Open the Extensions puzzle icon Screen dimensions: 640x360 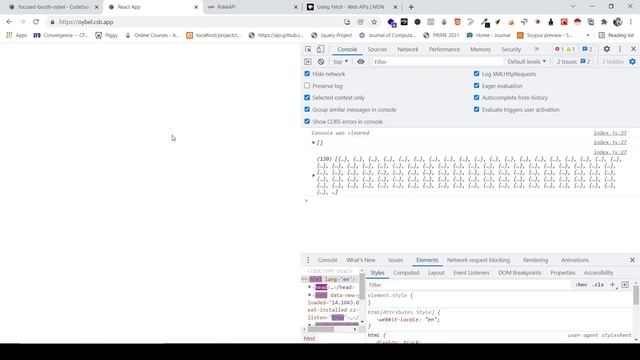[604, 22]
